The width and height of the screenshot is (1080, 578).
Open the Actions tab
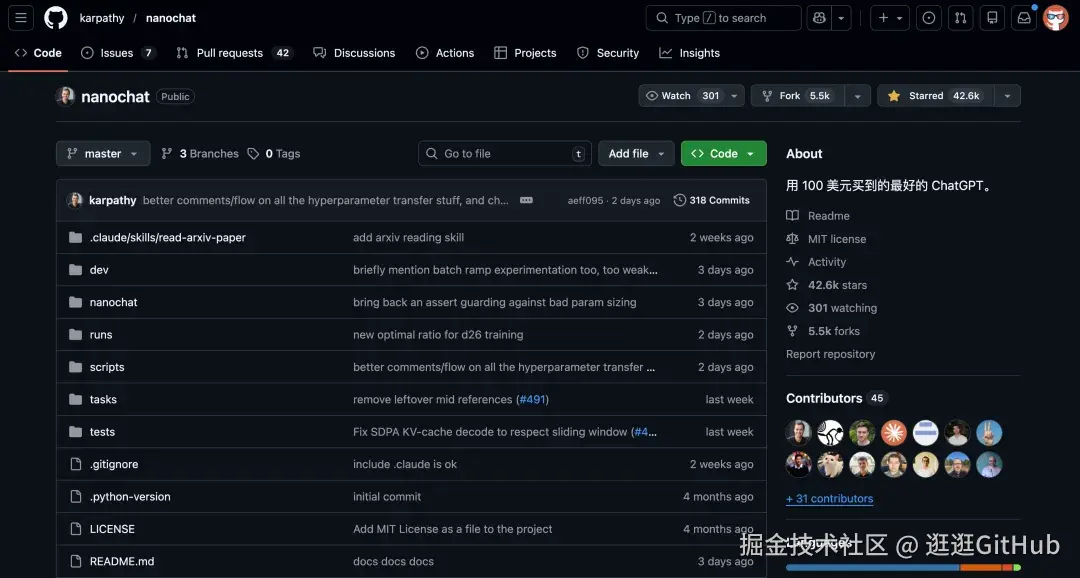pos(446,53)
